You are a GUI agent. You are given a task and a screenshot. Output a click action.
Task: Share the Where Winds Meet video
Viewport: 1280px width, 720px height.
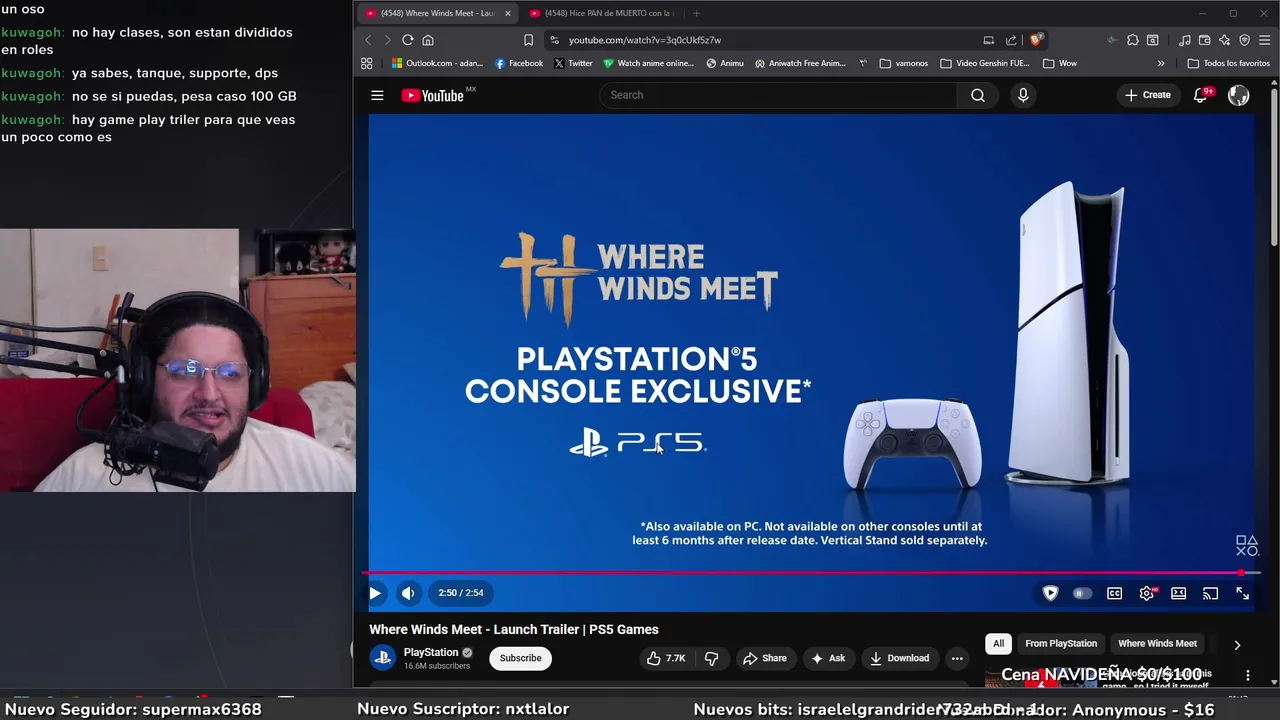(x=764, y=658)
